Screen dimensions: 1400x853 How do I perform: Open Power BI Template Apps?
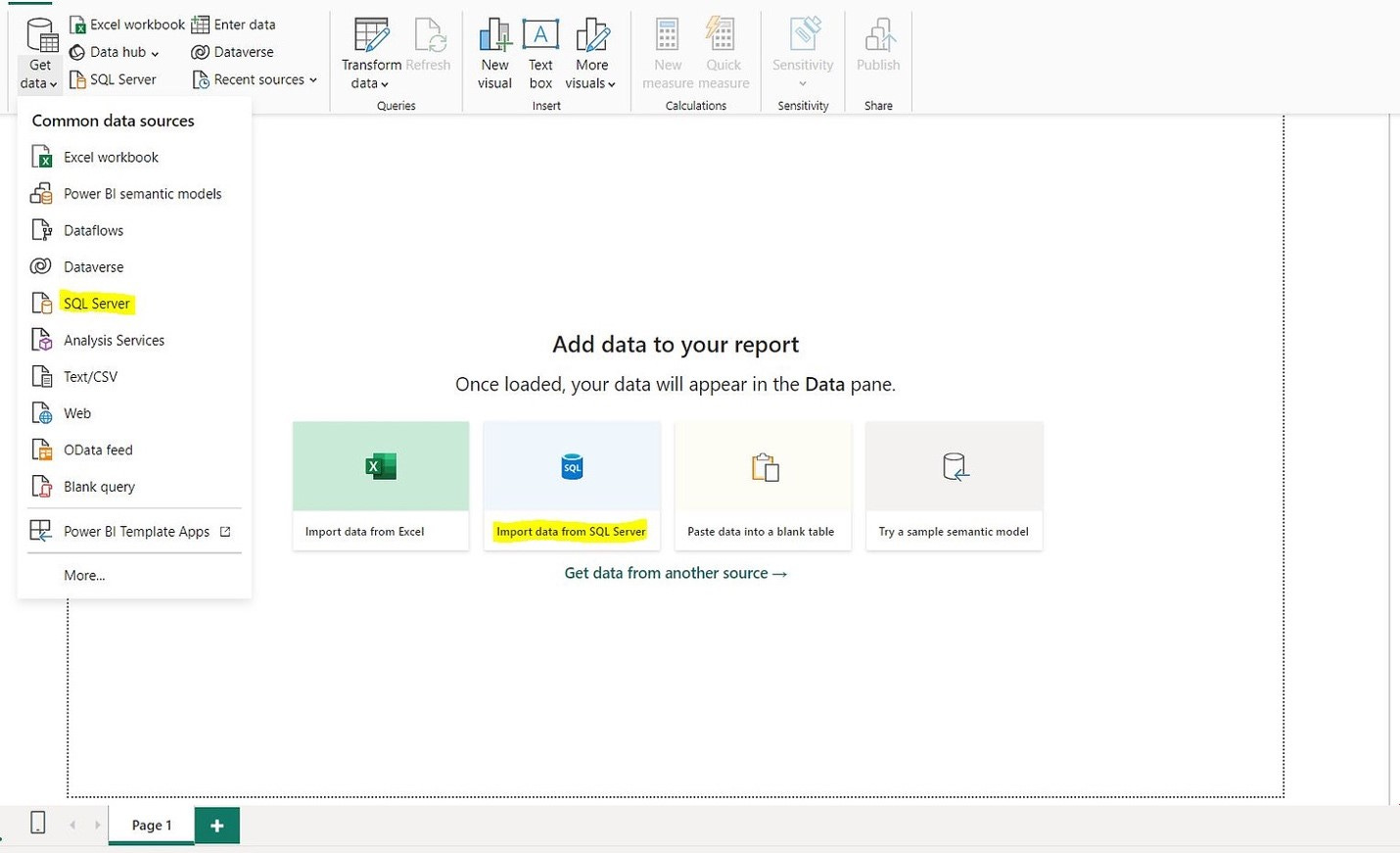coord(134,531)
